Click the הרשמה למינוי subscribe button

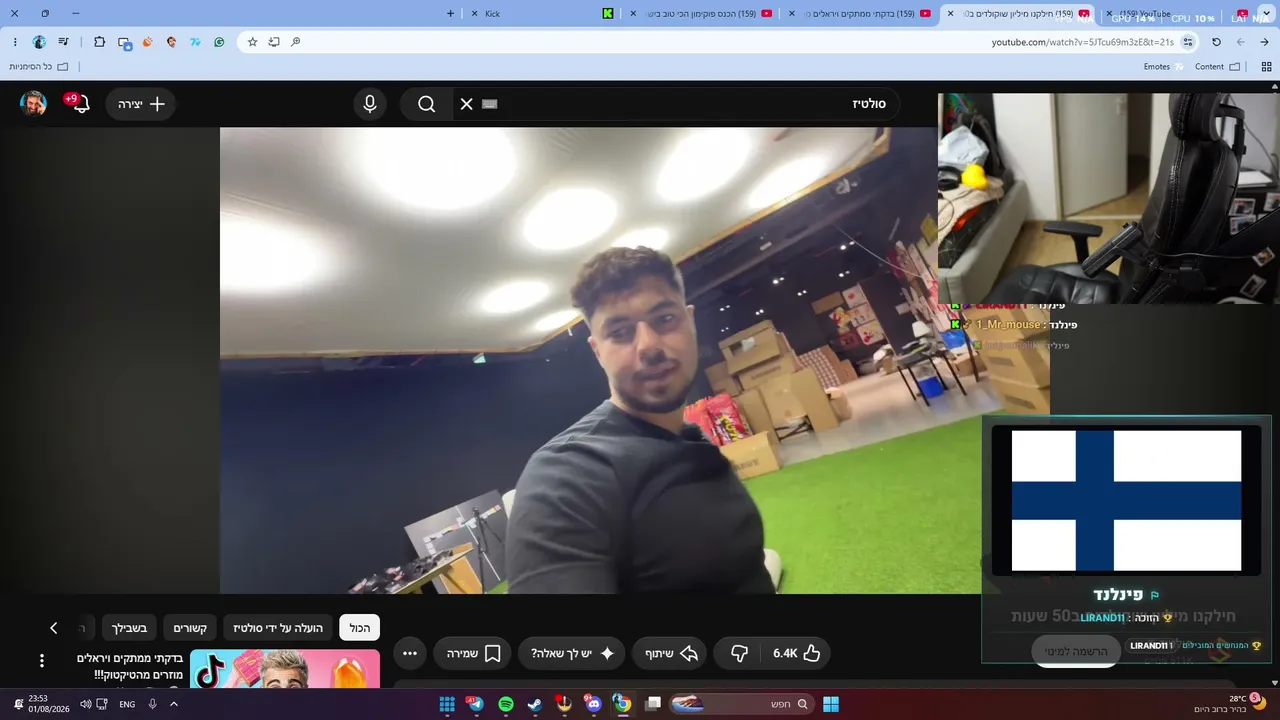tap(1076, 651)
